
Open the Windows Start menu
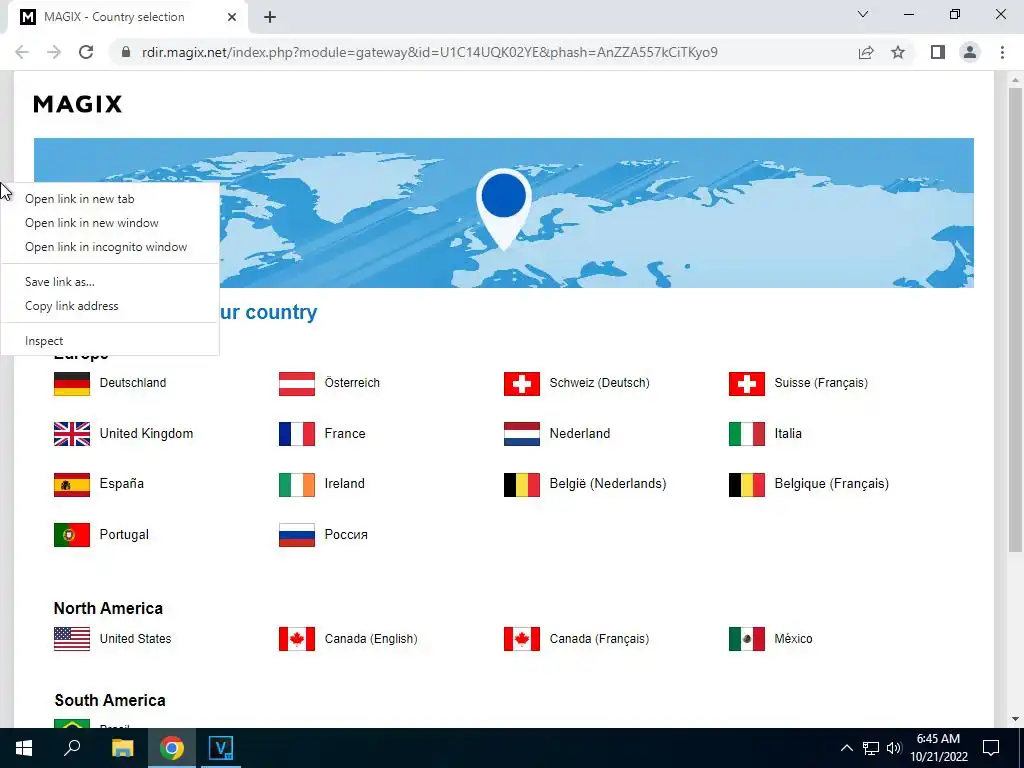pos(24,748)
